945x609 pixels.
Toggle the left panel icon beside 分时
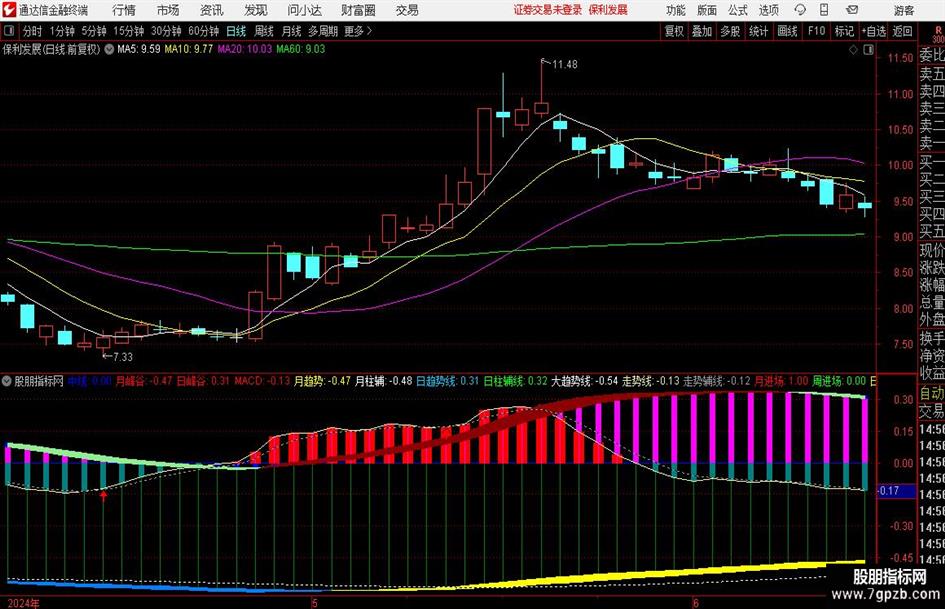click(x=9, y=31)
